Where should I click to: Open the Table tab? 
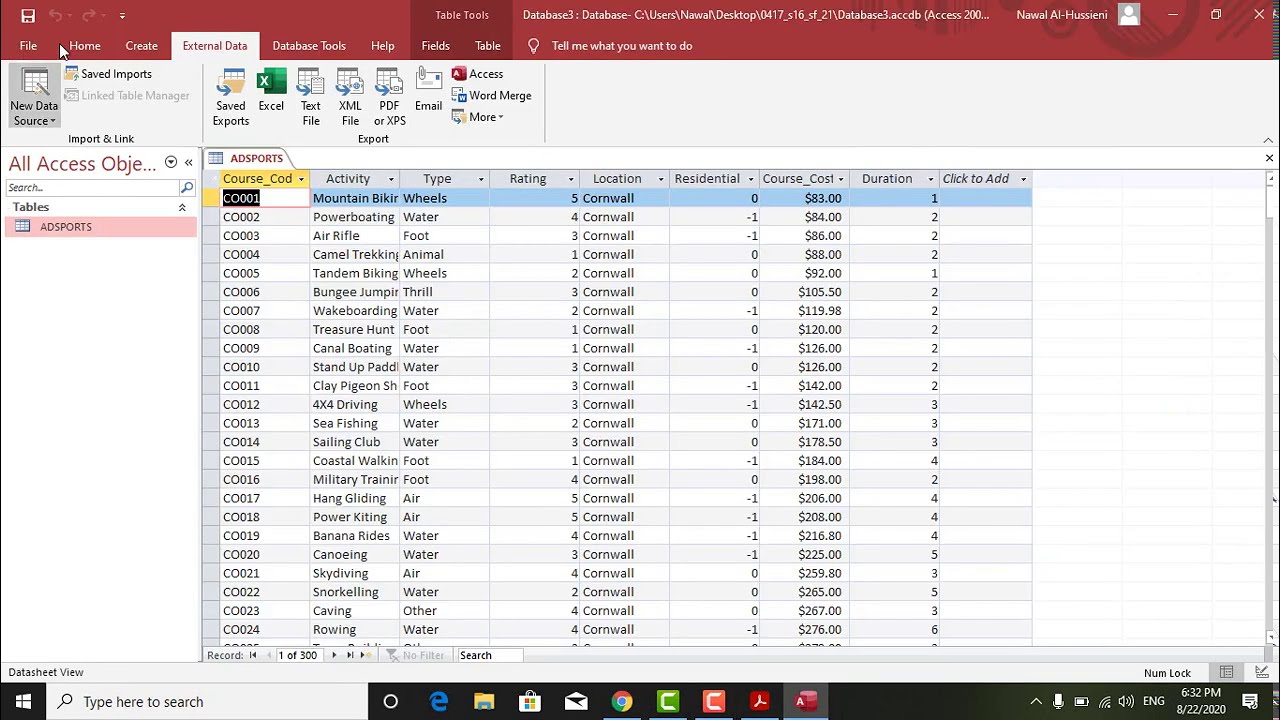pyautogui.click(x=488, y=46)
